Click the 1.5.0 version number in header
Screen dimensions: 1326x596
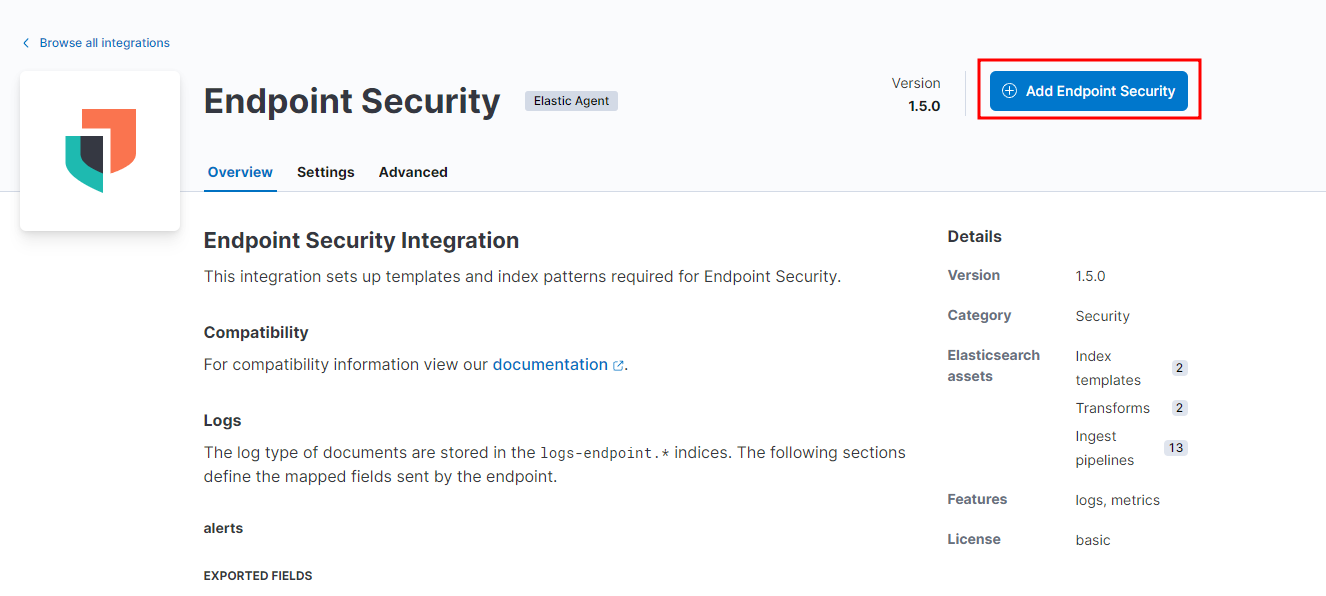(x=924, y=106)
